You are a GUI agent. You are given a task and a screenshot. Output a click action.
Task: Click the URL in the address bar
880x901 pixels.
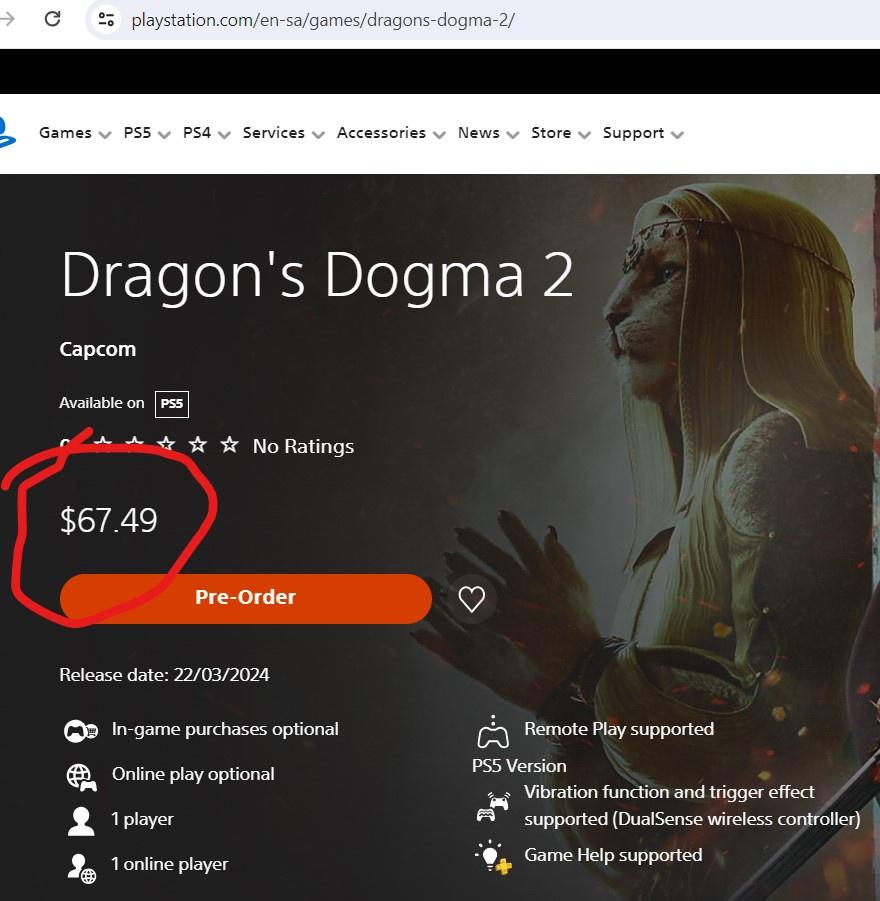(x=322, y=20)
